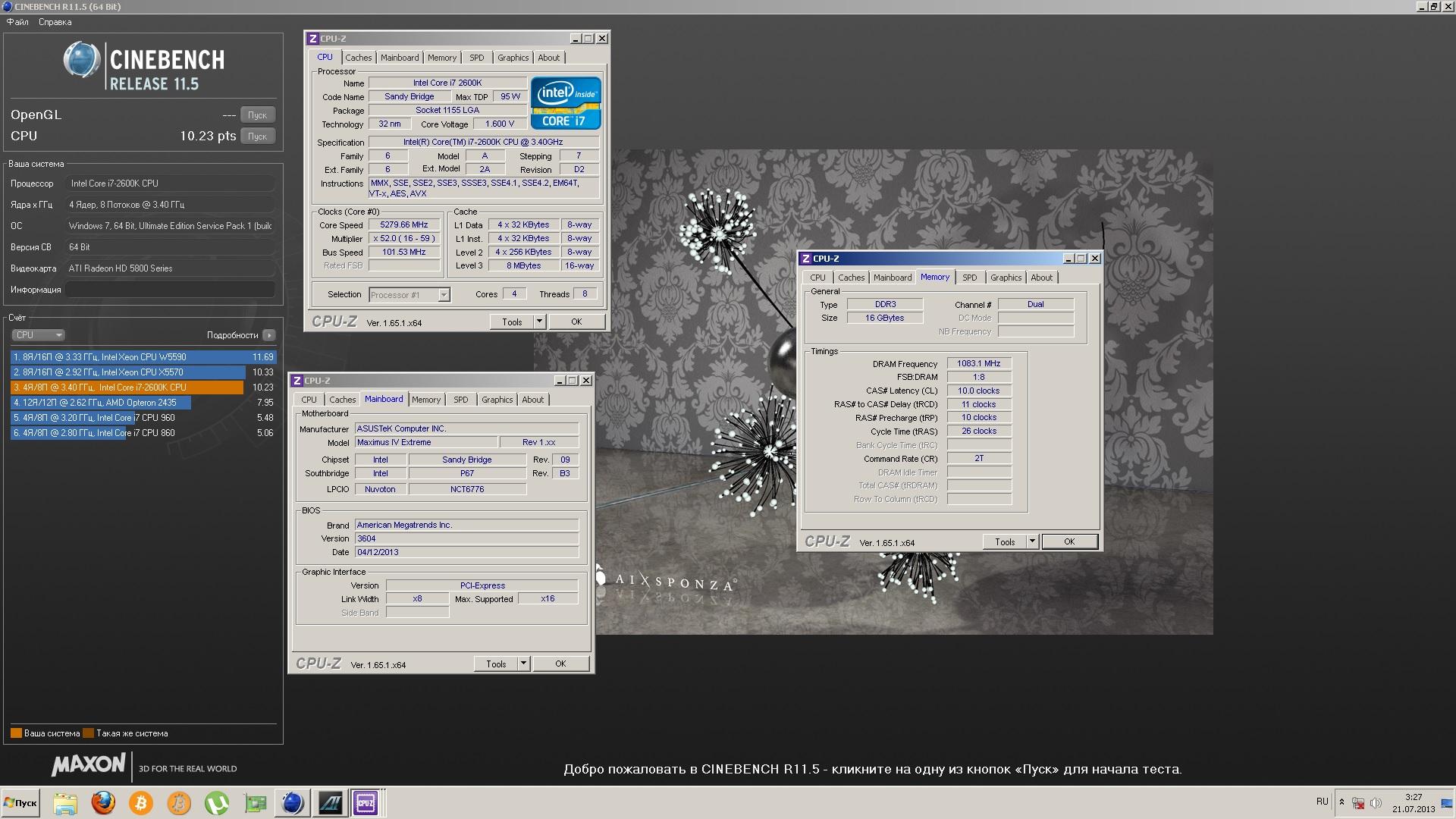This screenshot has width=1456, height=819.
Task: Expand Tools arrow in Mainboard window
Action: 523,664
